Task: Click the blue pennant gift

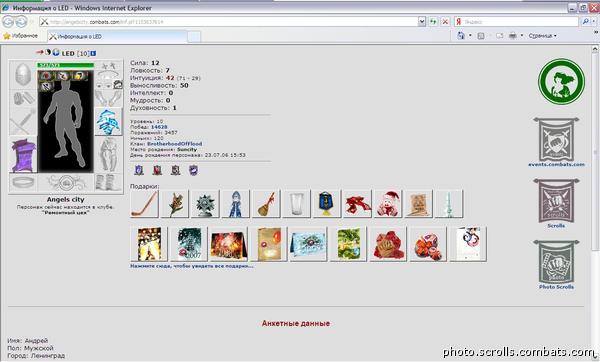Action: (327, 204)
